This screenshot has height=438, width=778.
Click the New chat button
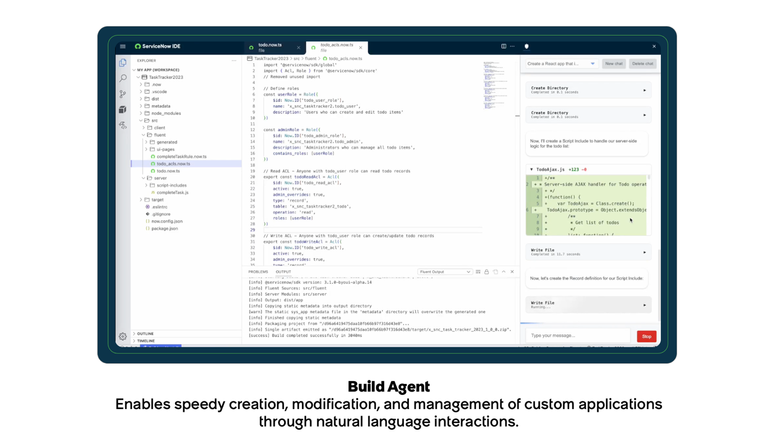[614, 63]
